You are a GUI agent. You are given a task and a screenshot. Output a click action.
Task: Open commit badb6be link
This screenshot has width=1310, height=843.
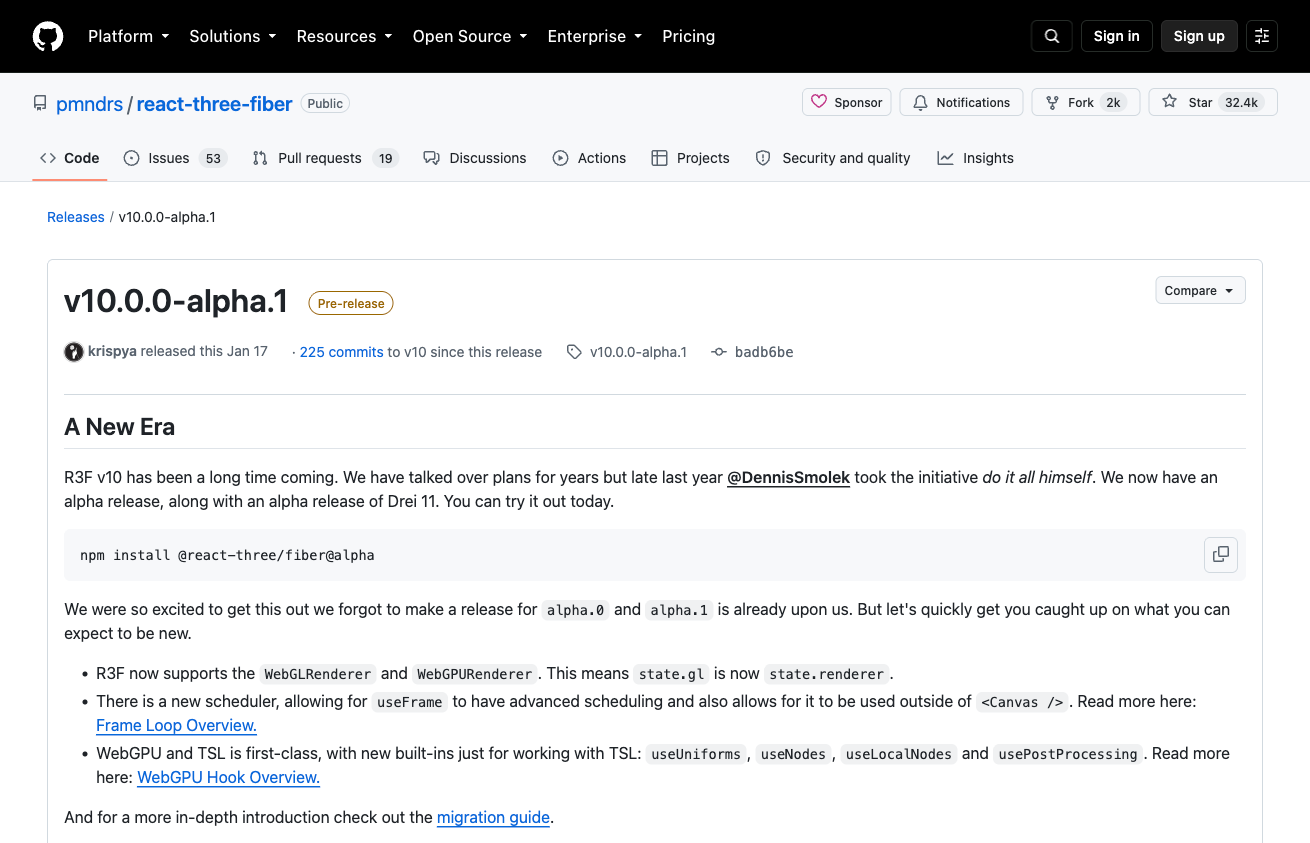coord(764,352)
